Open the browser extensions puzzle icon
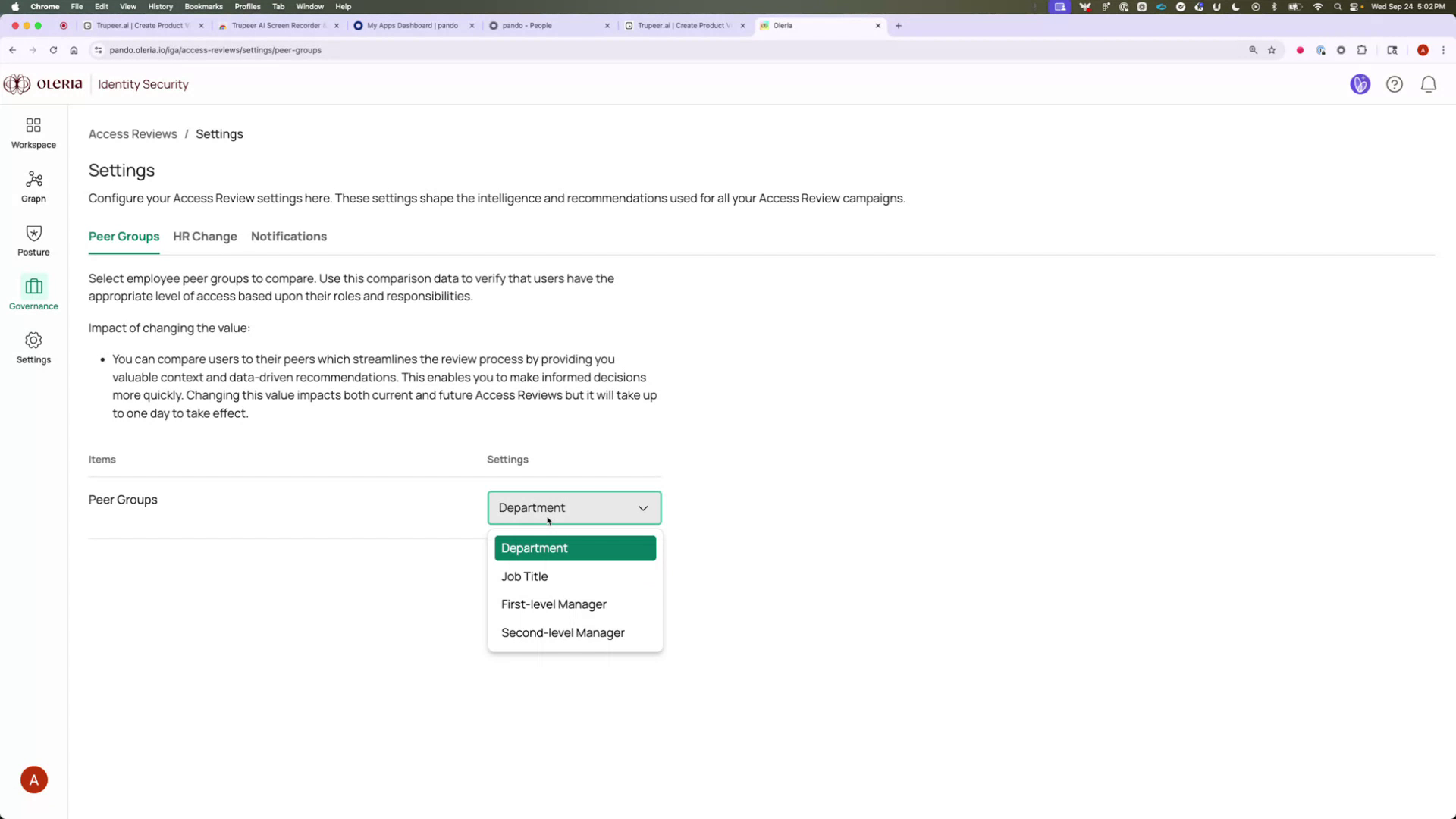Image resolution: width=1456 pixels, height=819 pixels. pyautogui.click(x=1362, y=50)
